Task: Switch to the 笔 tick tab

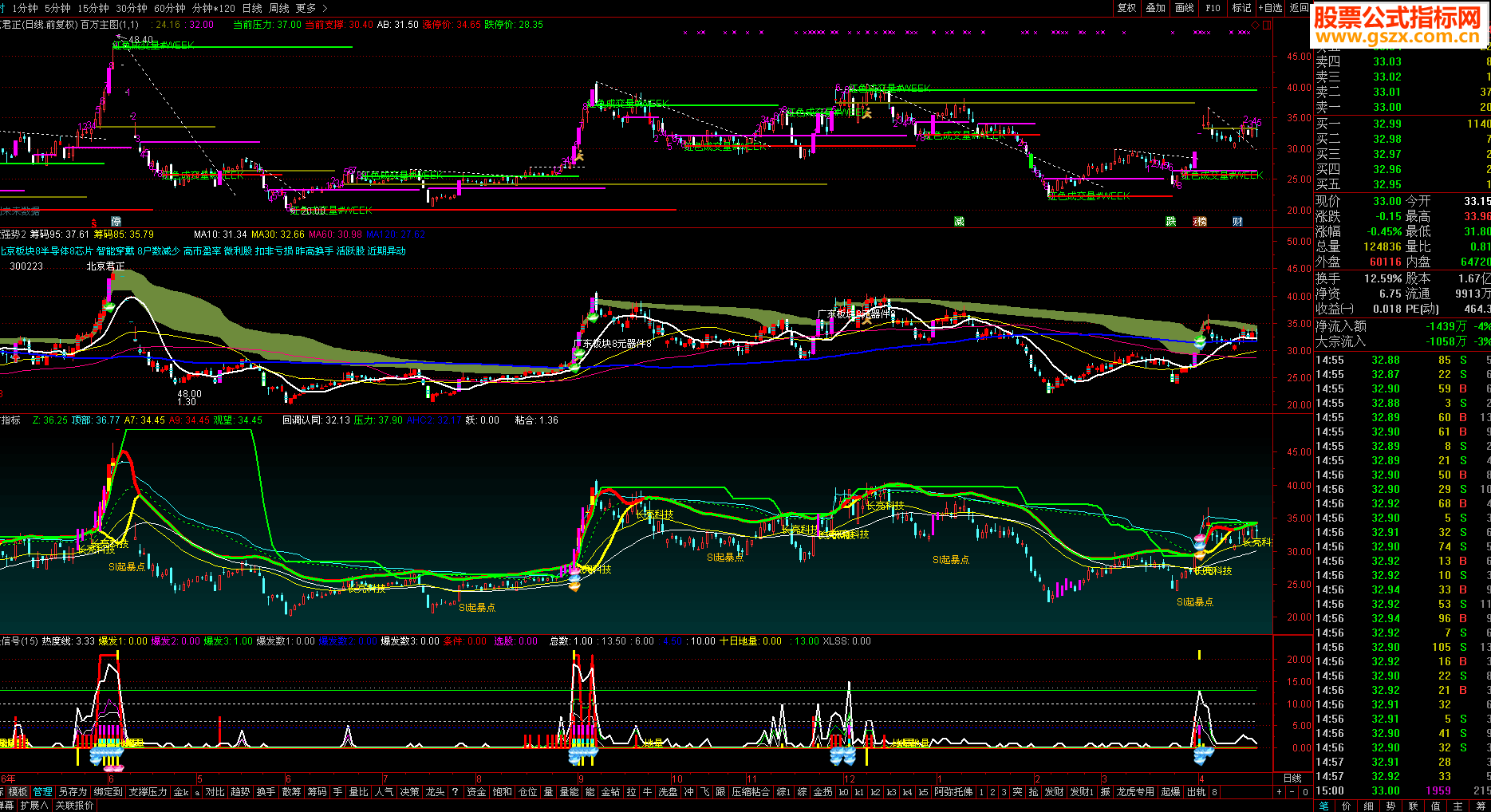Action: (1323, 806)
